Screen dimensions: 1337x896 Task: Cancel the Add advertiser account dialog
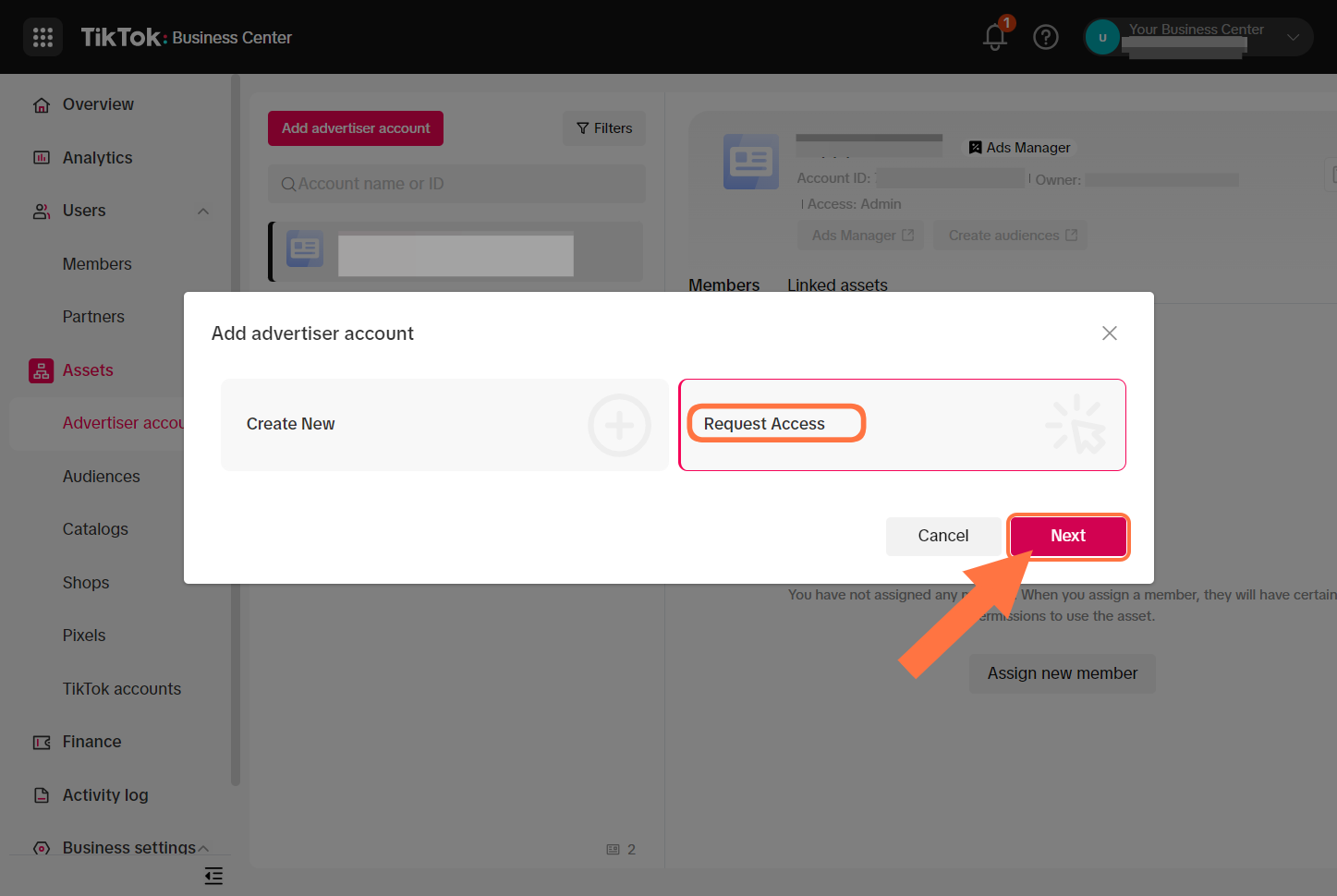(943, 536)
